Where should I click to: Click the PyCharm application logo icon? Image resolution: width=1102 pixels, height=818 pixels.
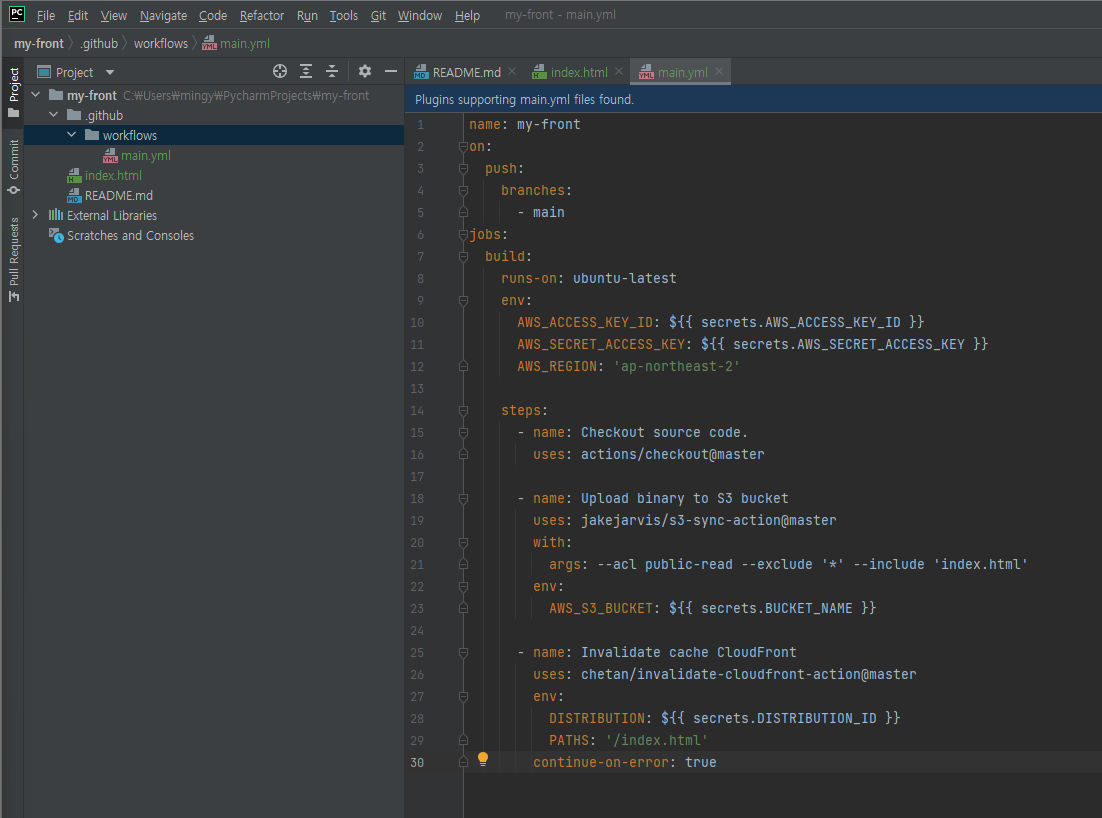17,14
